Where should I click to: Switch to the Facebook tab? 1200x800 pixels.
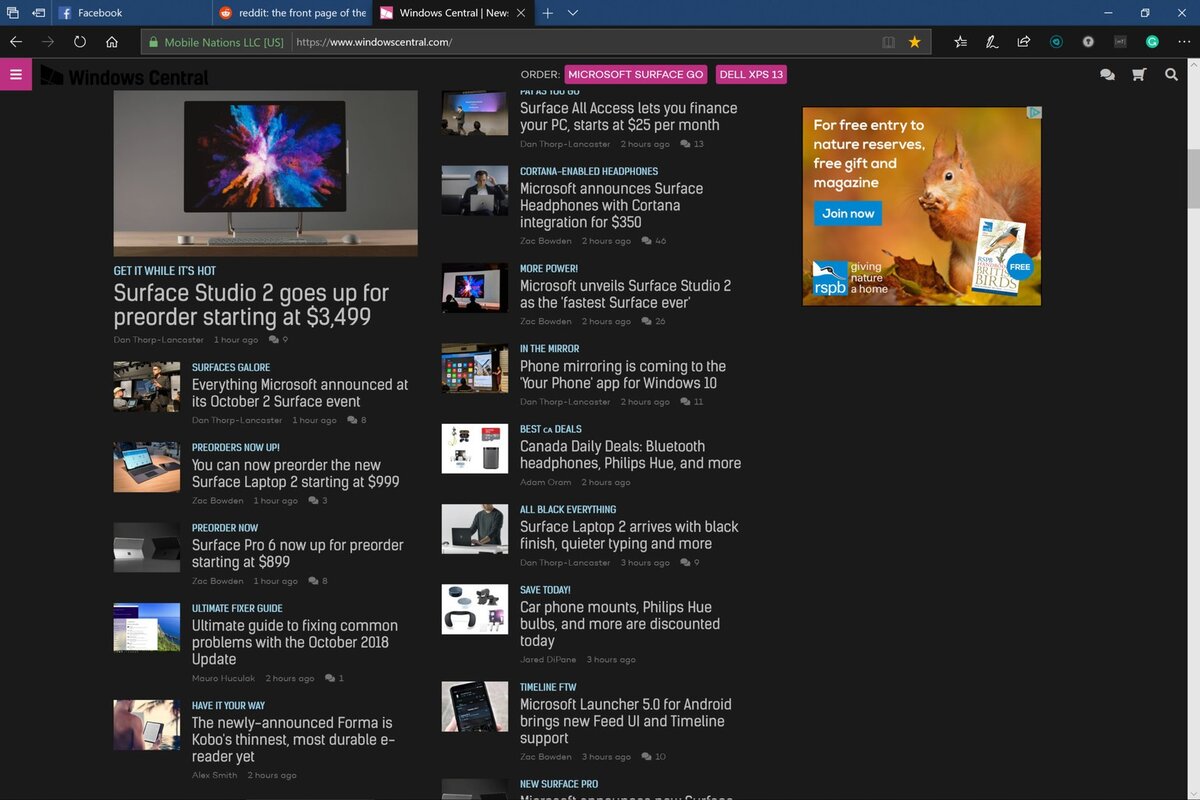pyautogui.click(x=133, y=13)
